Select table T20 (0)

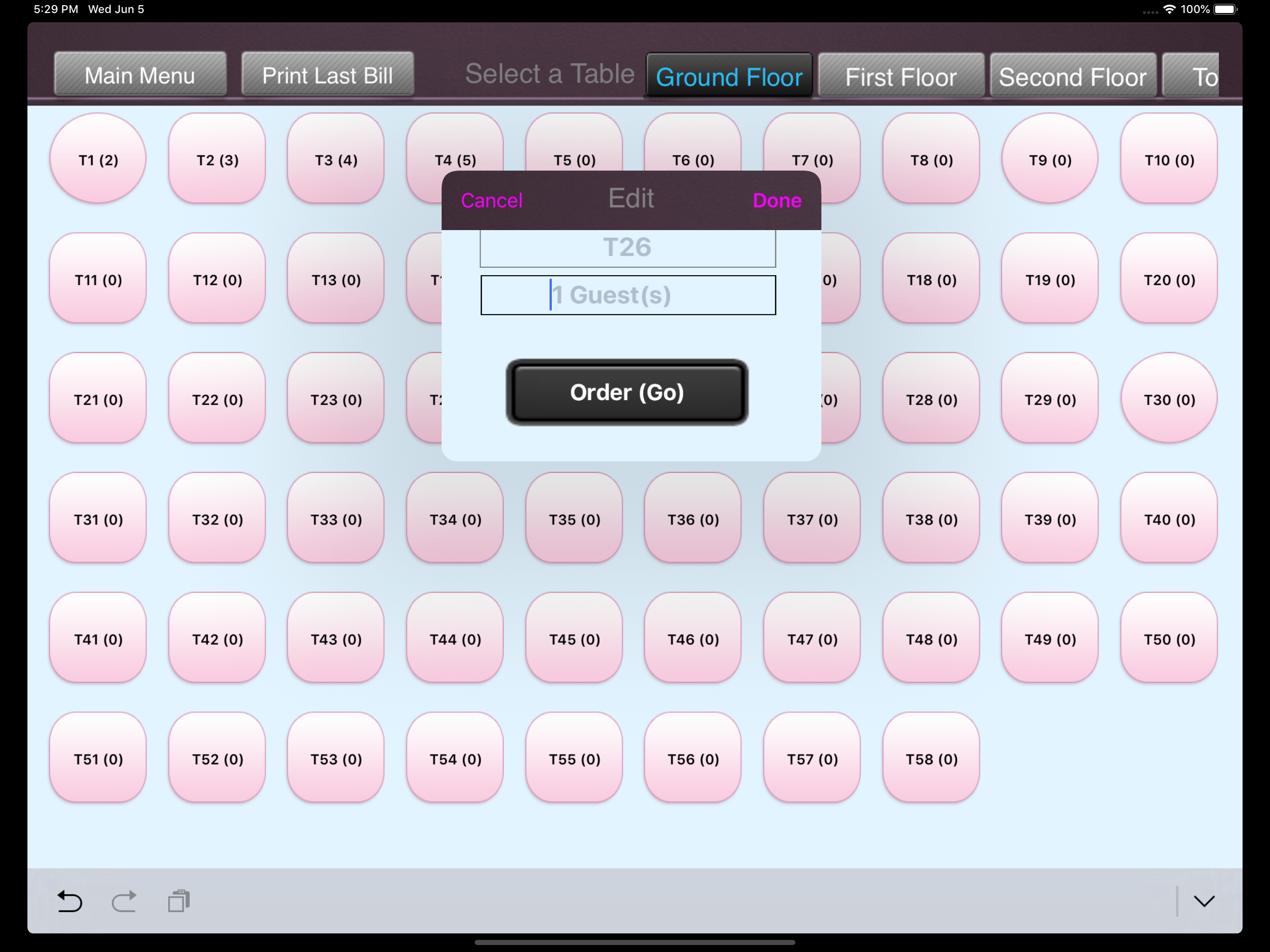1169,278
